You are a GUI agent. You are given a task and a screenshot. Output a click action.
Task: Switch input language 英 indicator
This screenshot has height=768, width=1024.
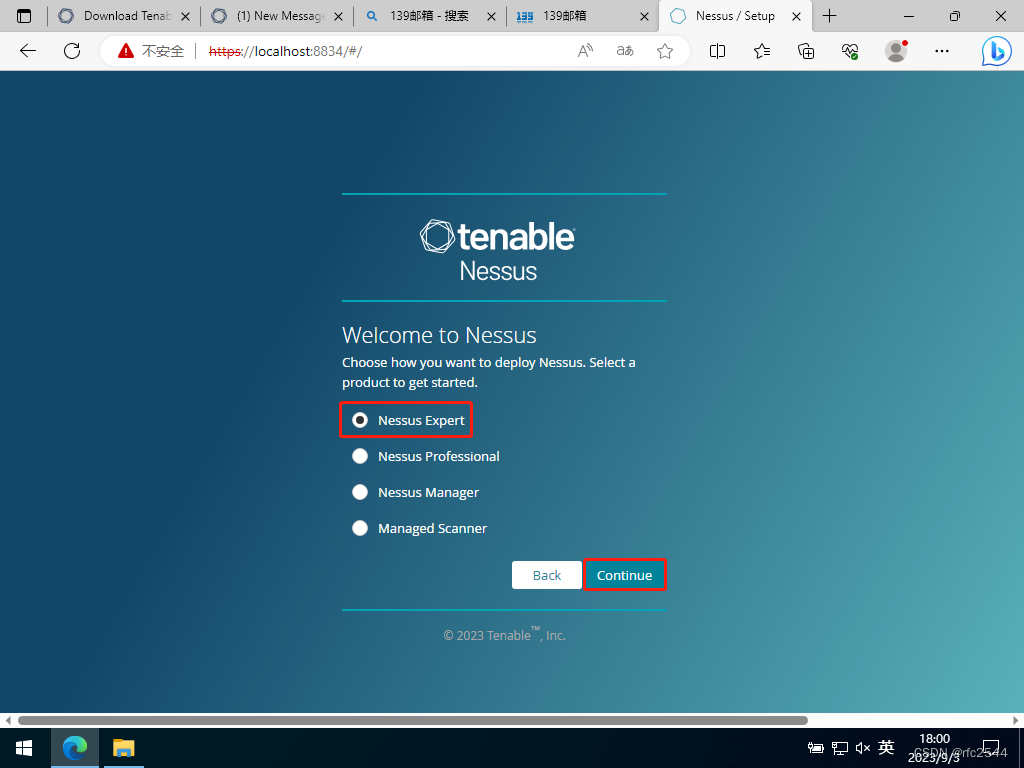click(886, 746)
